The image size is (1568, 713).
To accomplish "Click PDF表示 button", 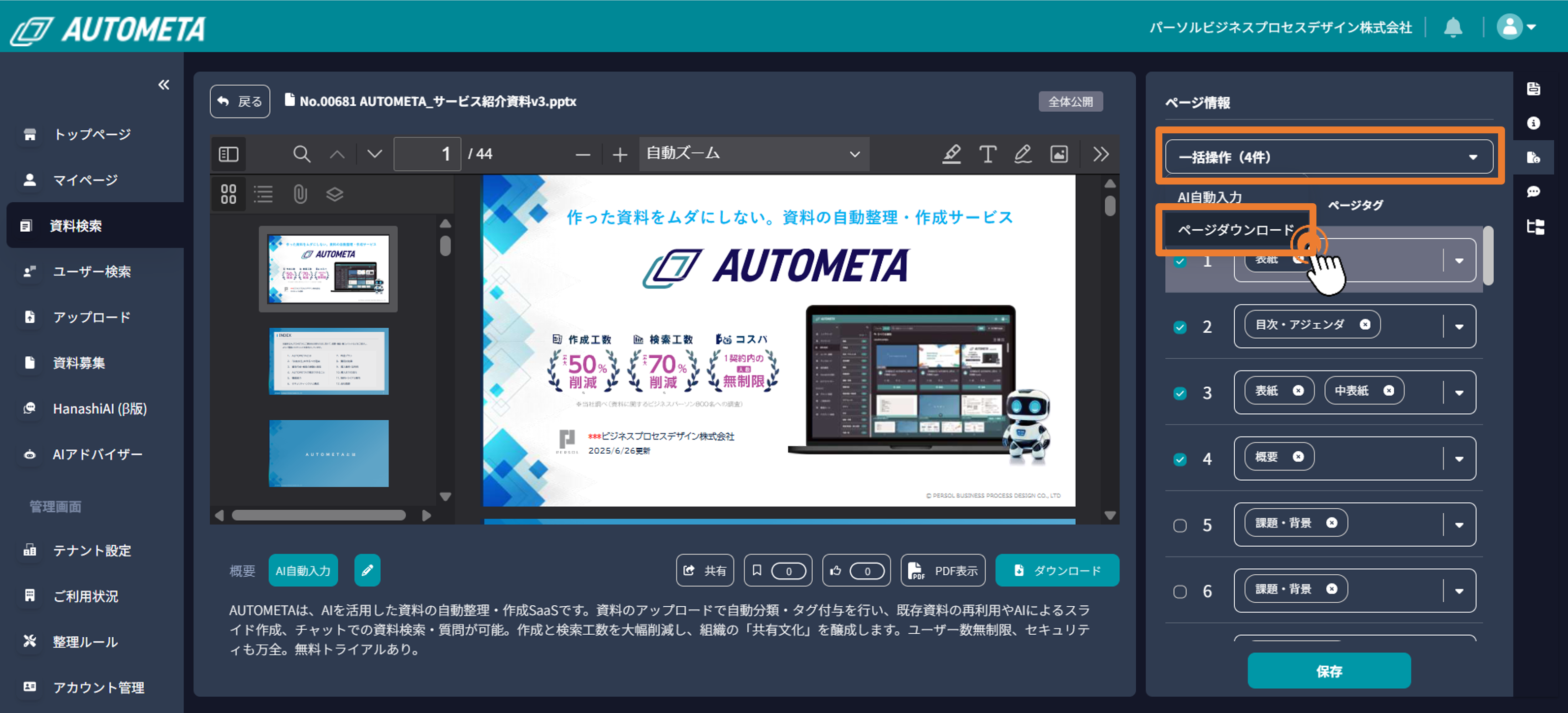I will click(943, 571).
